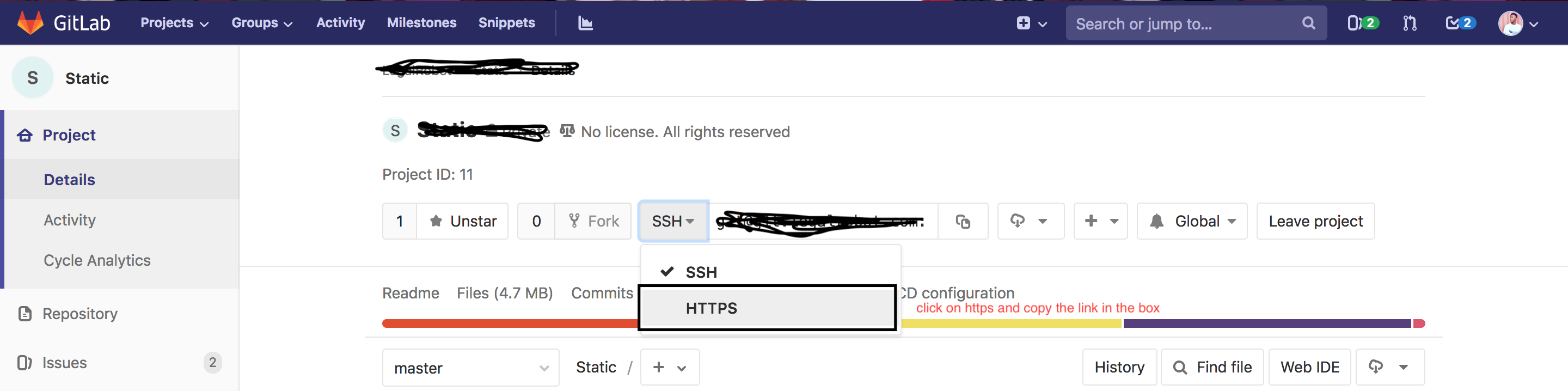This screenshot has height=391, width=1568.
Task: Open Milestones in the top menu
Action: click(421, 23)
